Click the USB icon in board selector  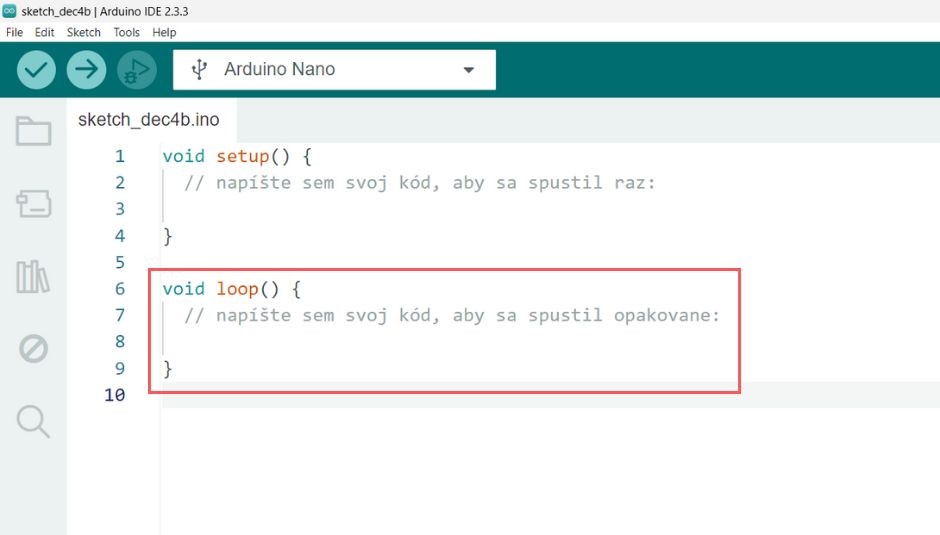pyautogui.click(x=199, y=70)
